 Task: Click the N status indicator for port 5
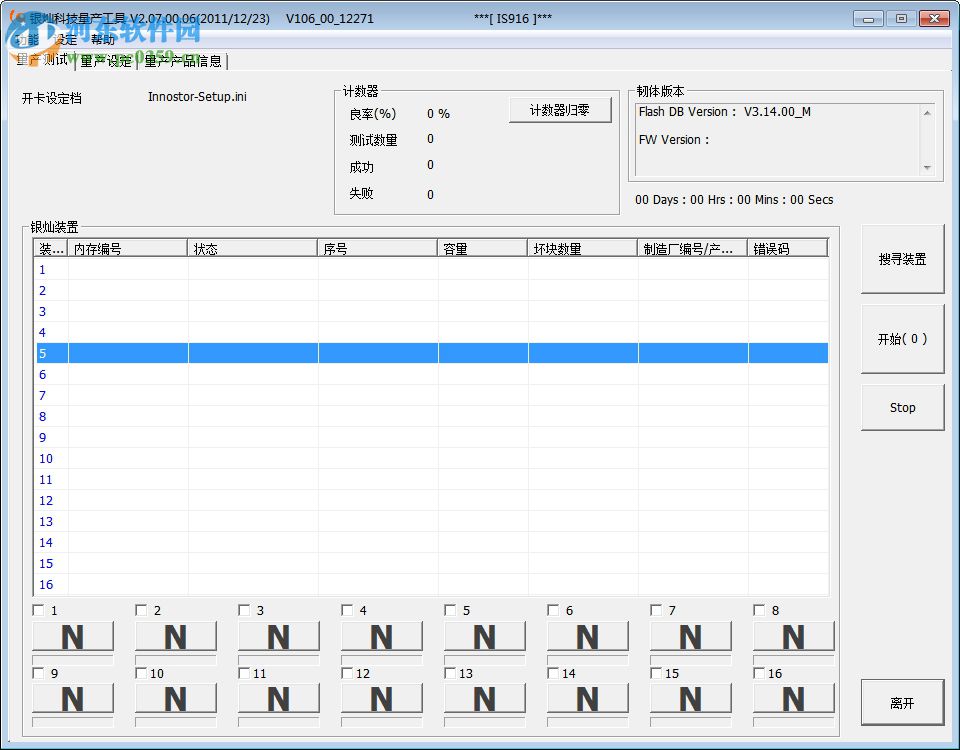pos(483,636)
